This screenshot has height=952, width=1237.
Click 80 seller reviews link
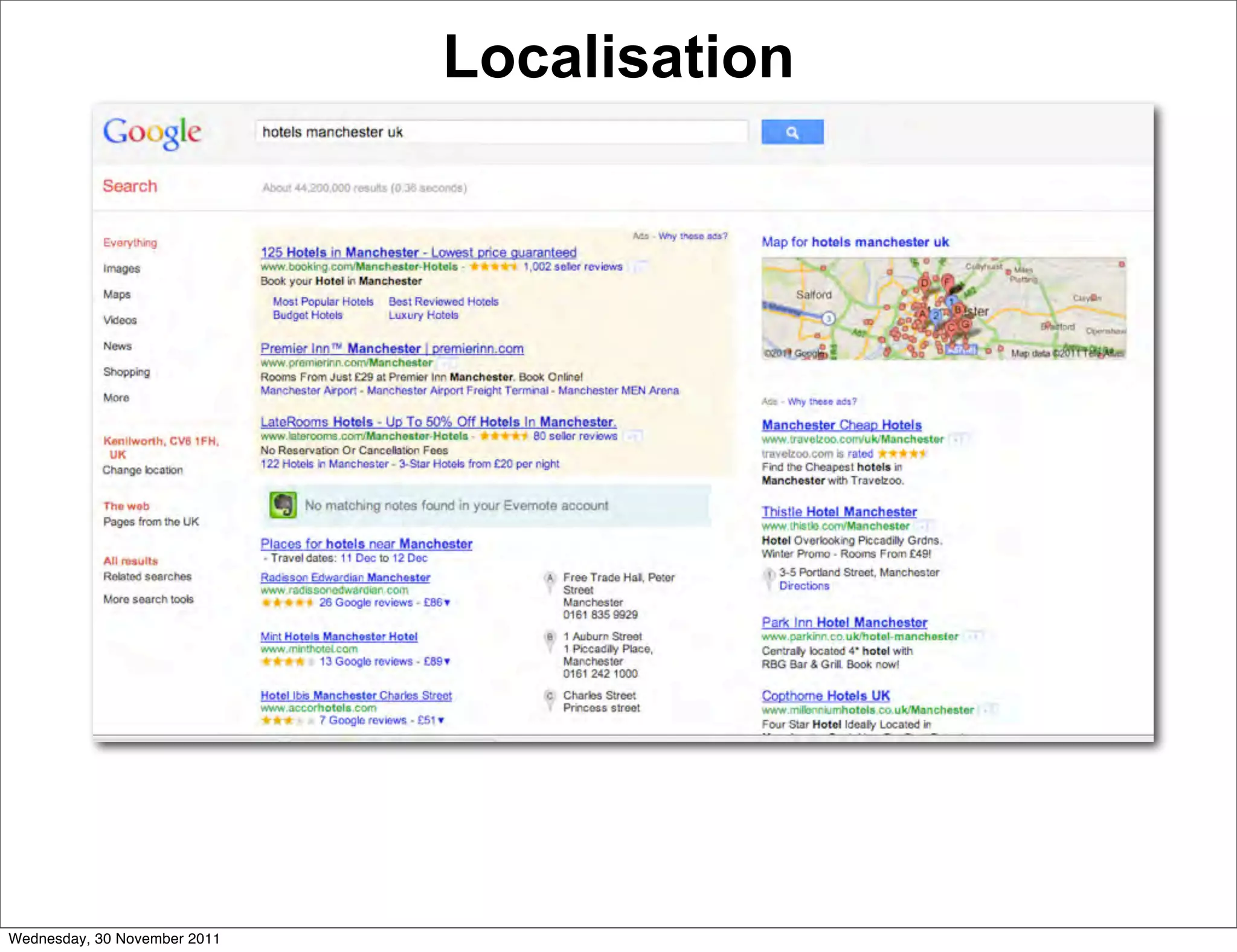[x=575, y=436]
